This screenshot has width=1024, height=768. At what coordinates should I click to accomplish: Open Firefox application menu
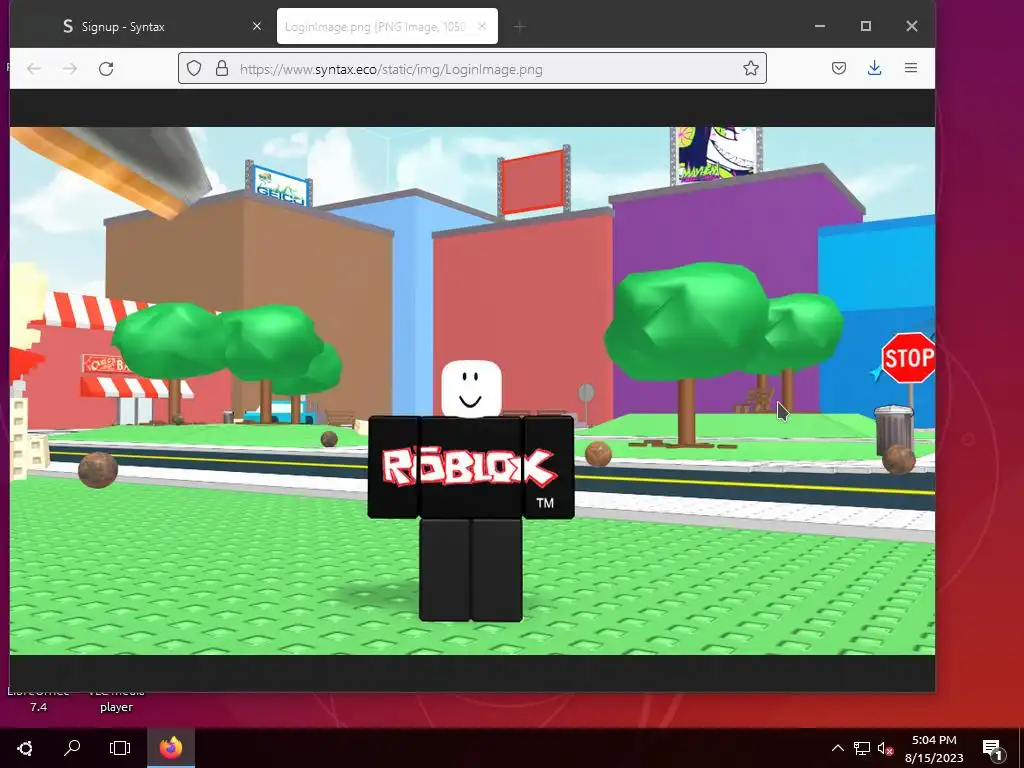point(910,69)
